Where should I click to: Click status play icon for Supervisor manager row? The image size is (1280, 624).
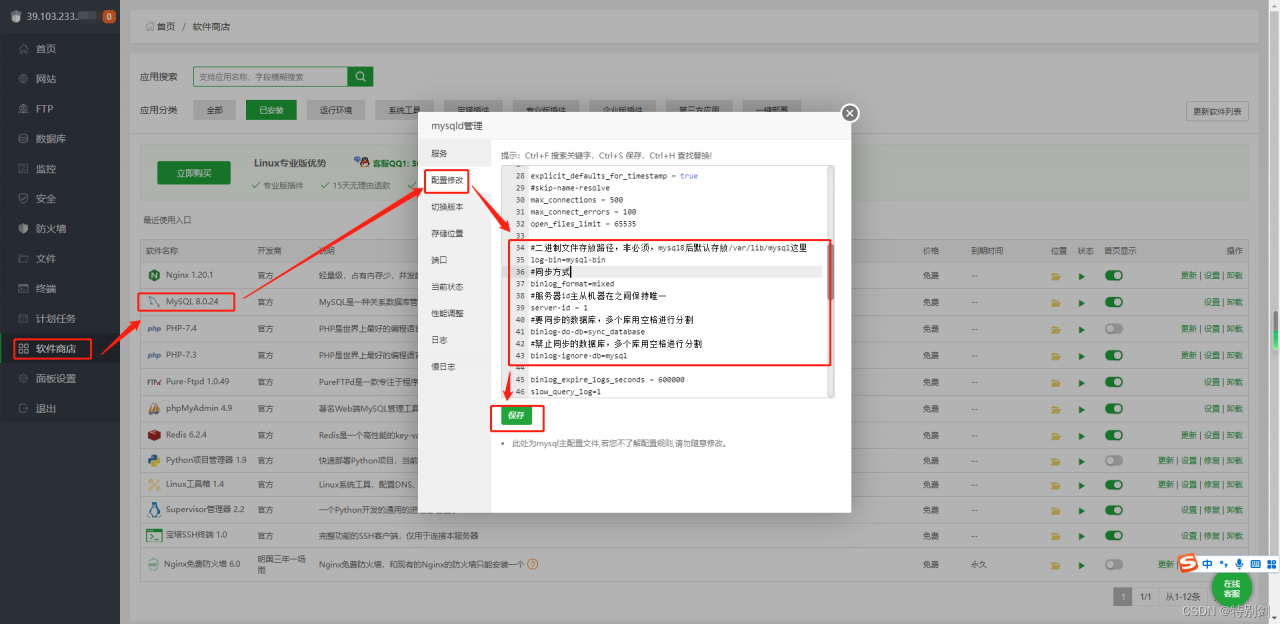point(1081,509)
